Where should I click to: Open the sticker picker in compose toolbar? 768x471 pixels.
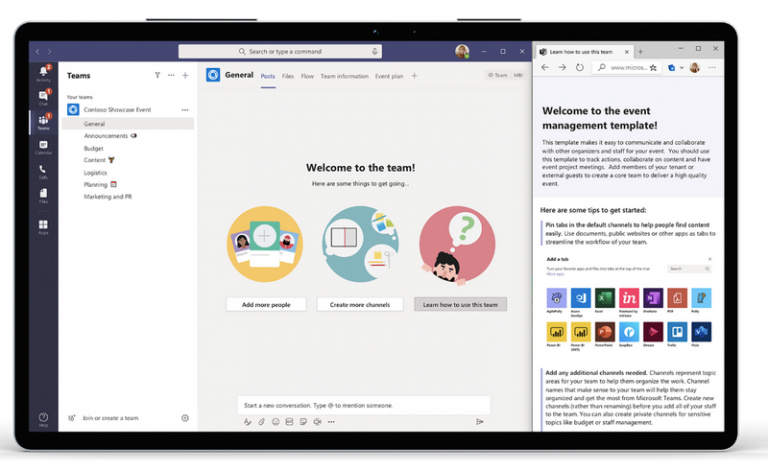point(303,422)
